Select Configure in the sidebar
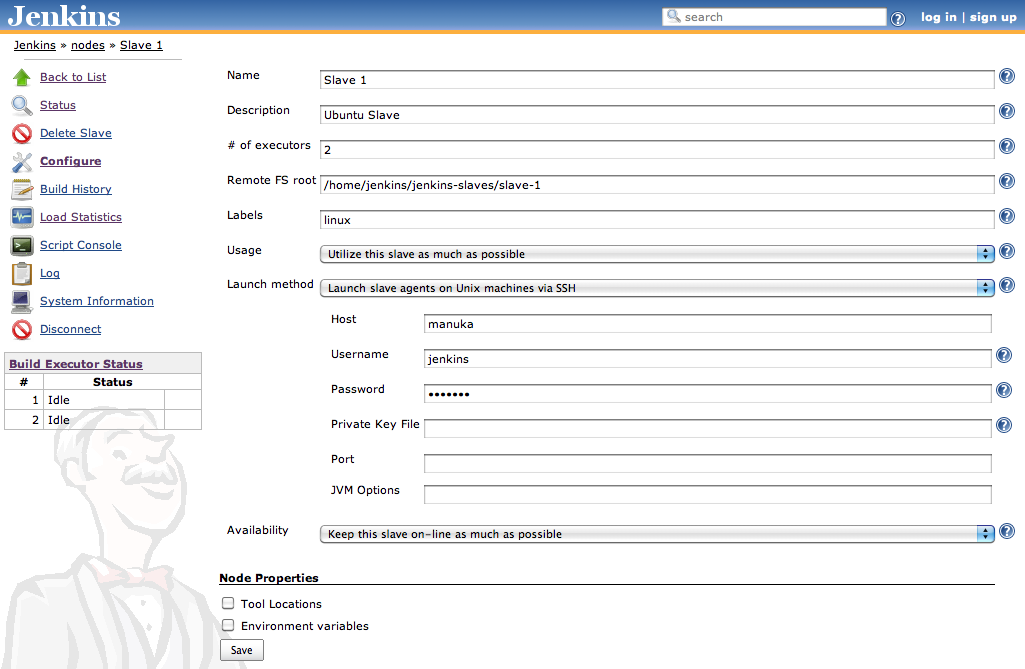This screenshot has height=669, width=1025. (71, 162)
